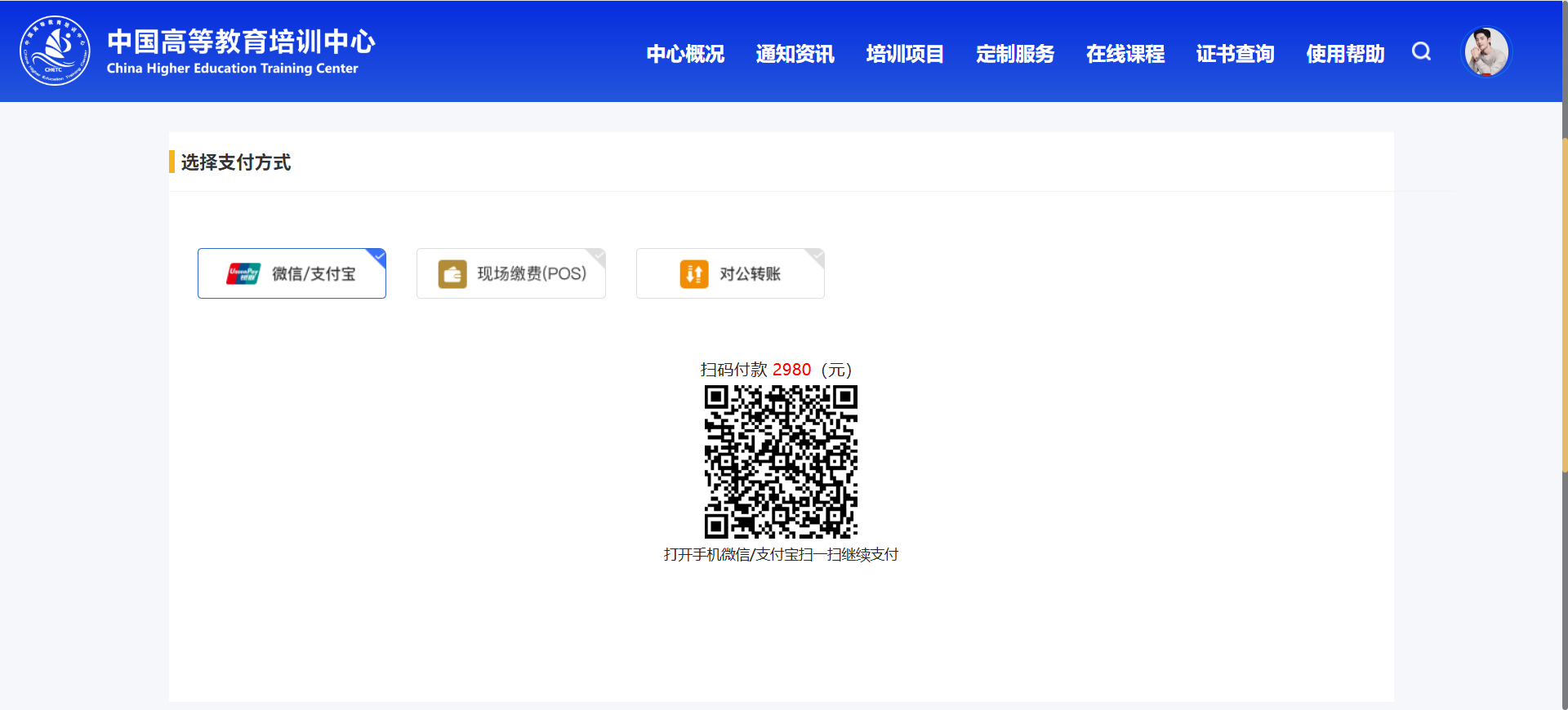
Task: Click the 2980 payment amount
Action: pyautogui.click(x=791, y=370)
